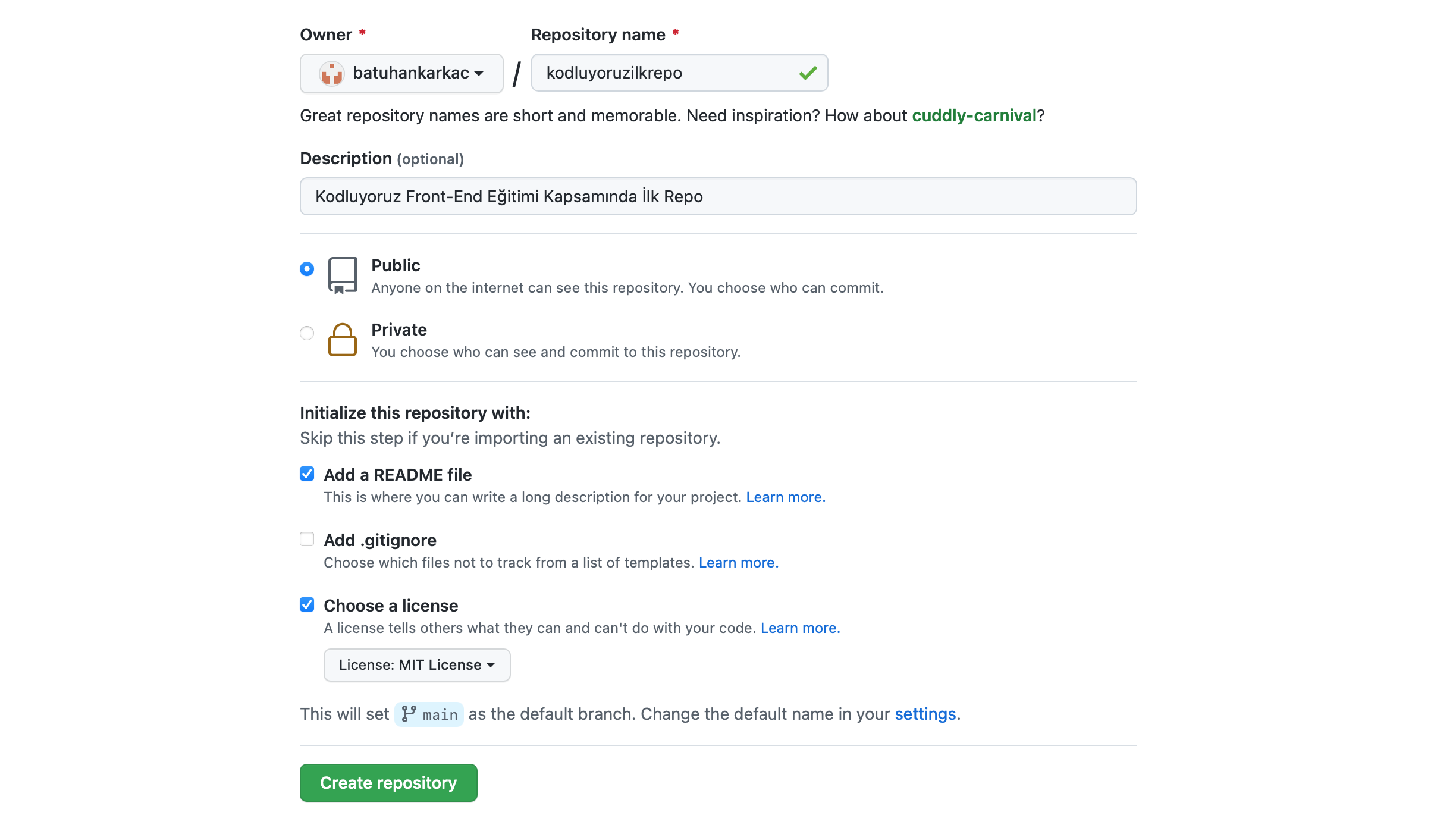Open Learn more link for README

tap(786, 497)
